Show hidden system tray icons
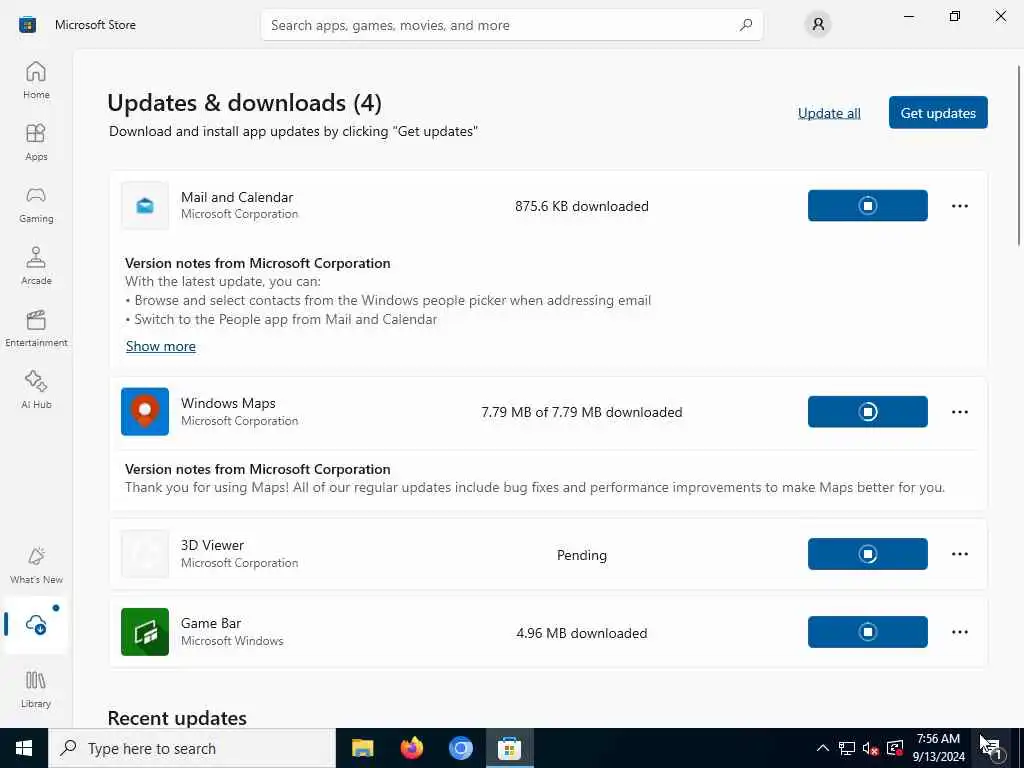The height and width of the screenshot is (768, 1024). 823,748
